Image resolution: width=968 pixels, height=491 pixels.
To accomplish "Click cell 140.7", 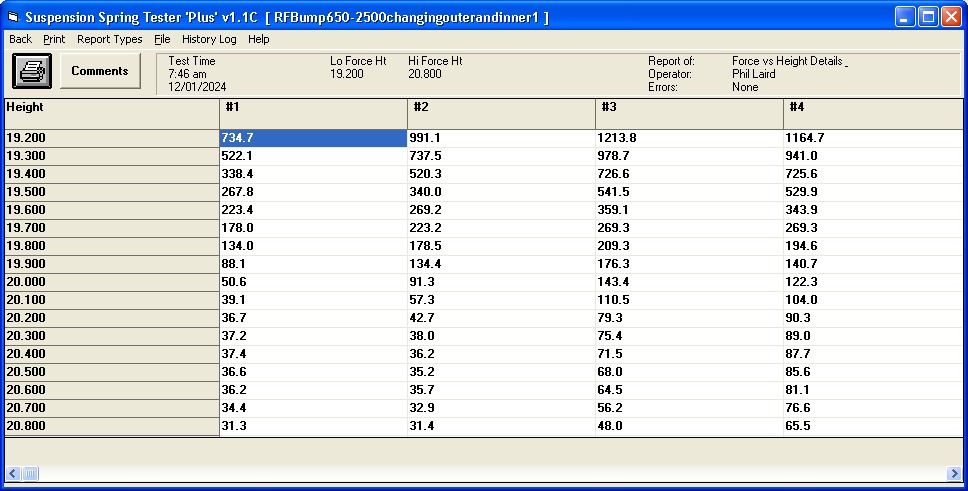I will tap(873, 264).
